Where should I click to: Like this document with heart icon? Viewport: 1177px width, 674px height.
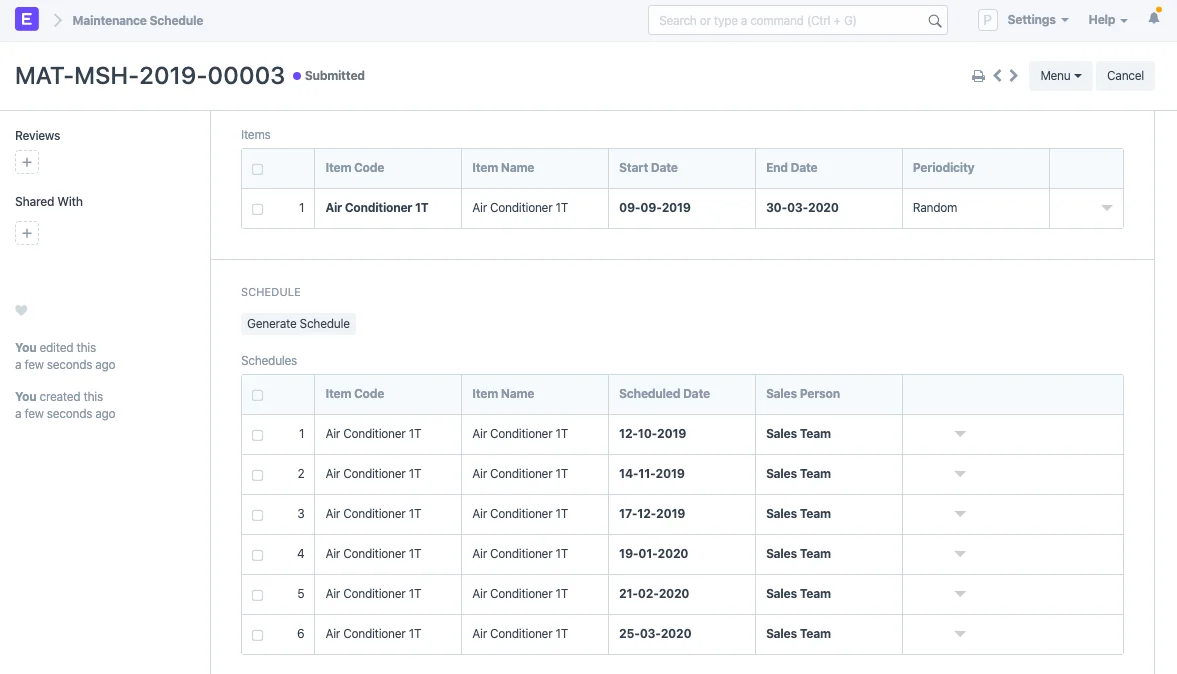coord(21,311)
